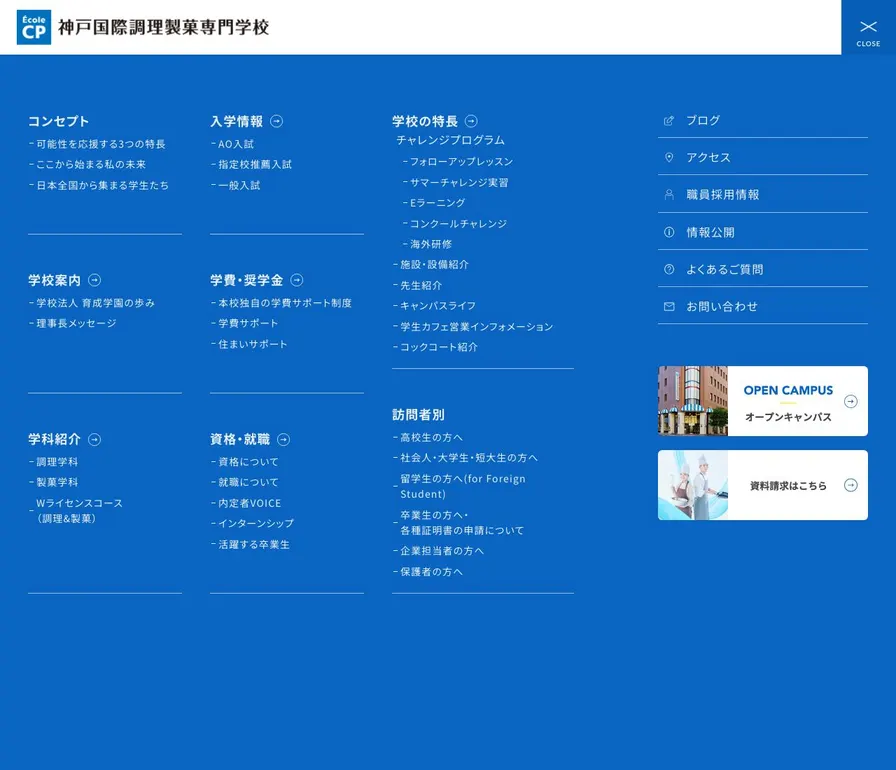Open the 入学情報 heading link
The height and width of the screenshot is (770, 896).
(x=237, y=121)
